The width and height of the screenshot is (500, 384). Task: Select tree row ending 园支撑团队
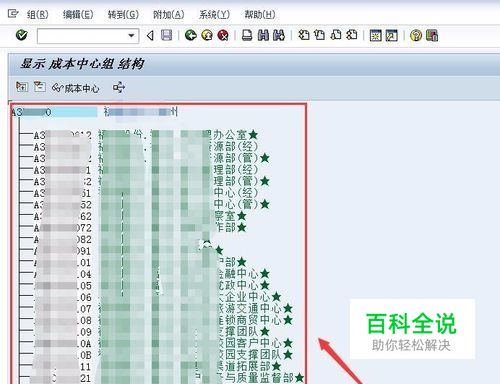pyautogui.click(x=163, y=355)
